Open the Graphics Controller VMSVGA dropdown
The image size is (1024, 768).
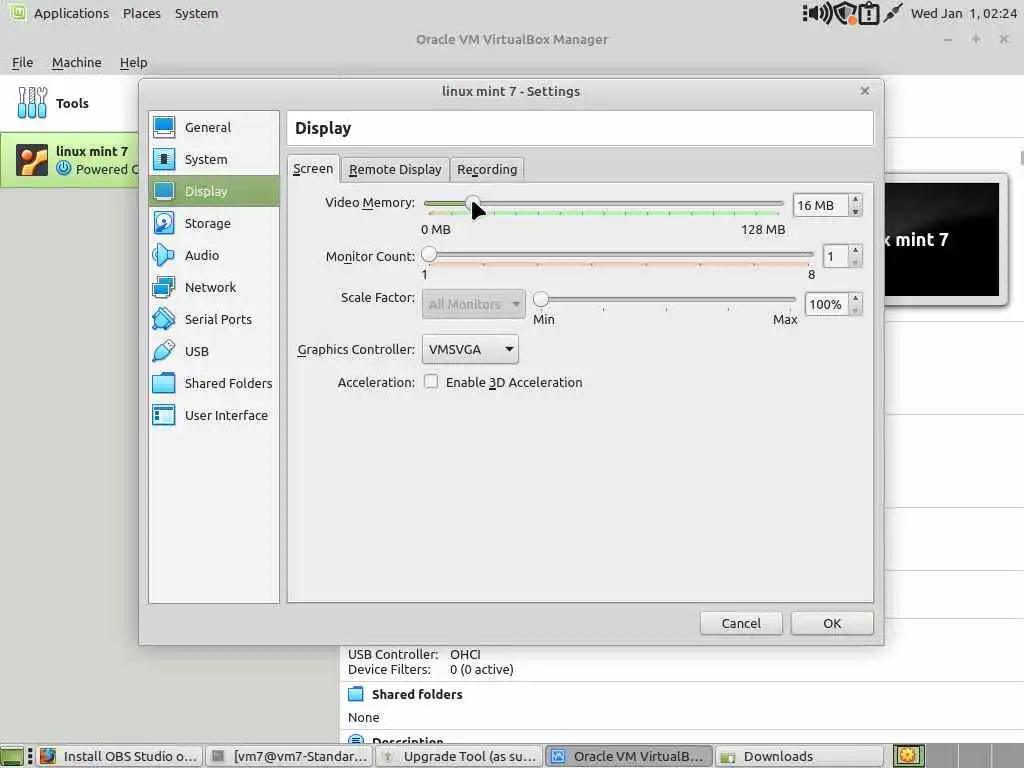pyautogui.click(x=470, y=349)
